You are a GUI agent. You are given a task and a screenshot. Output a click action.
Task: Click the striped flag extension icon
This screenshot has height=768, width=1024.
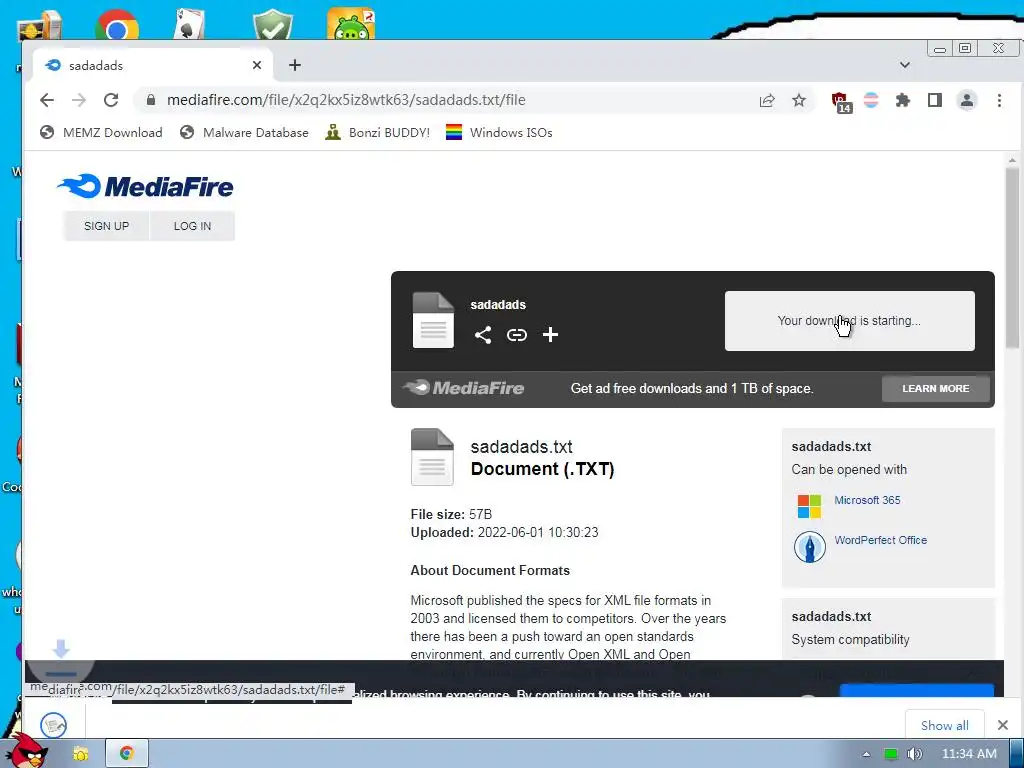click(871, 100)
